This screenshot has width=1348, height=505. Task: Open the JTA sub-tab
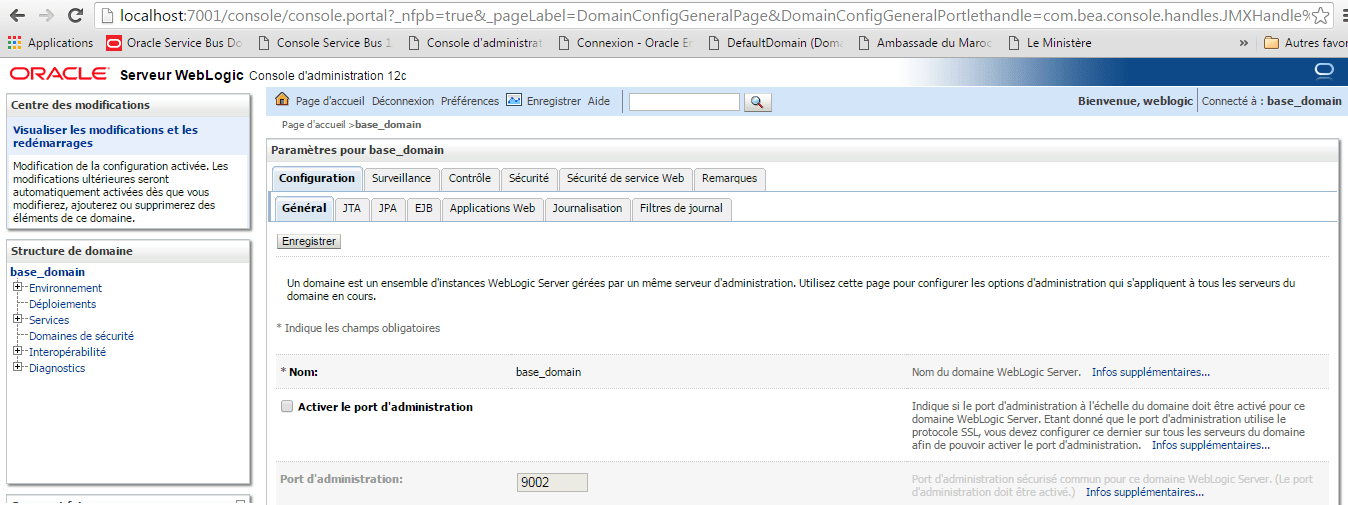pos(351,208)
